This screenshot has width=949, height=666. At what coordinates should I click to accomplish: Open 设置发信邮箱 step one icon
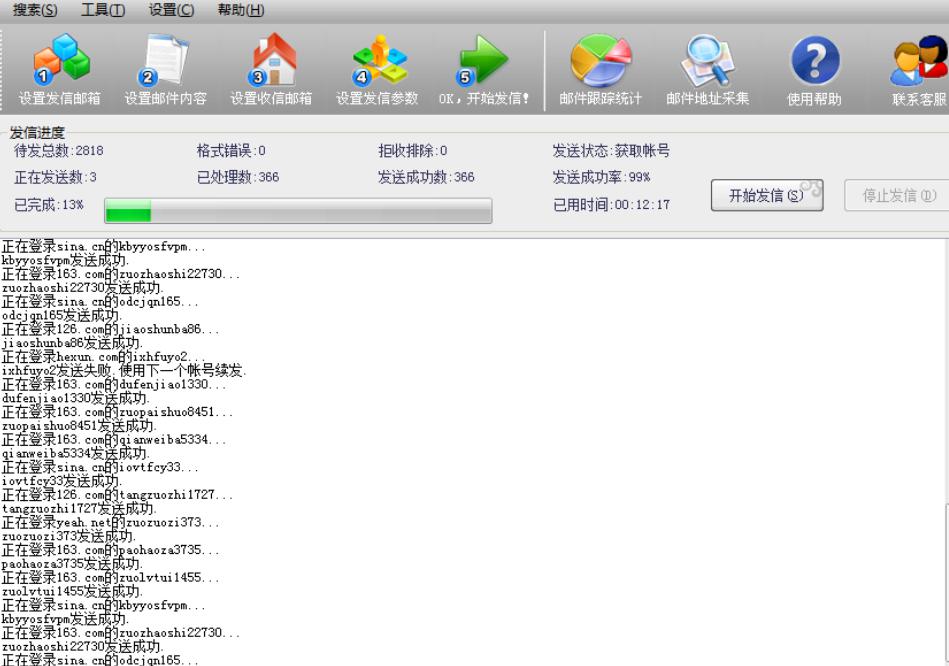[x=59, y=60]
